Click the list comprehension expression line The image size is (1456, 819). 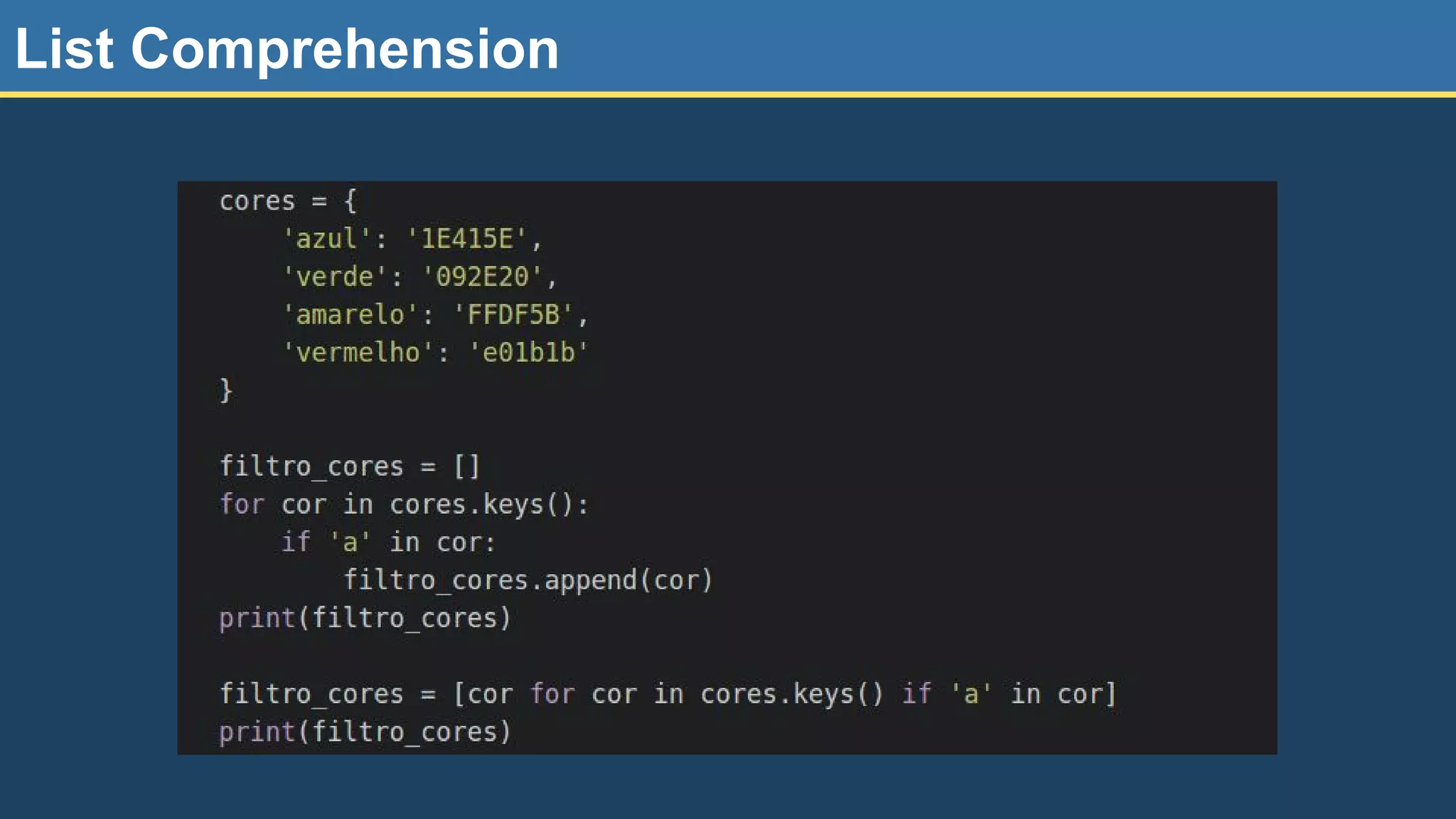[x=668, y=694]
